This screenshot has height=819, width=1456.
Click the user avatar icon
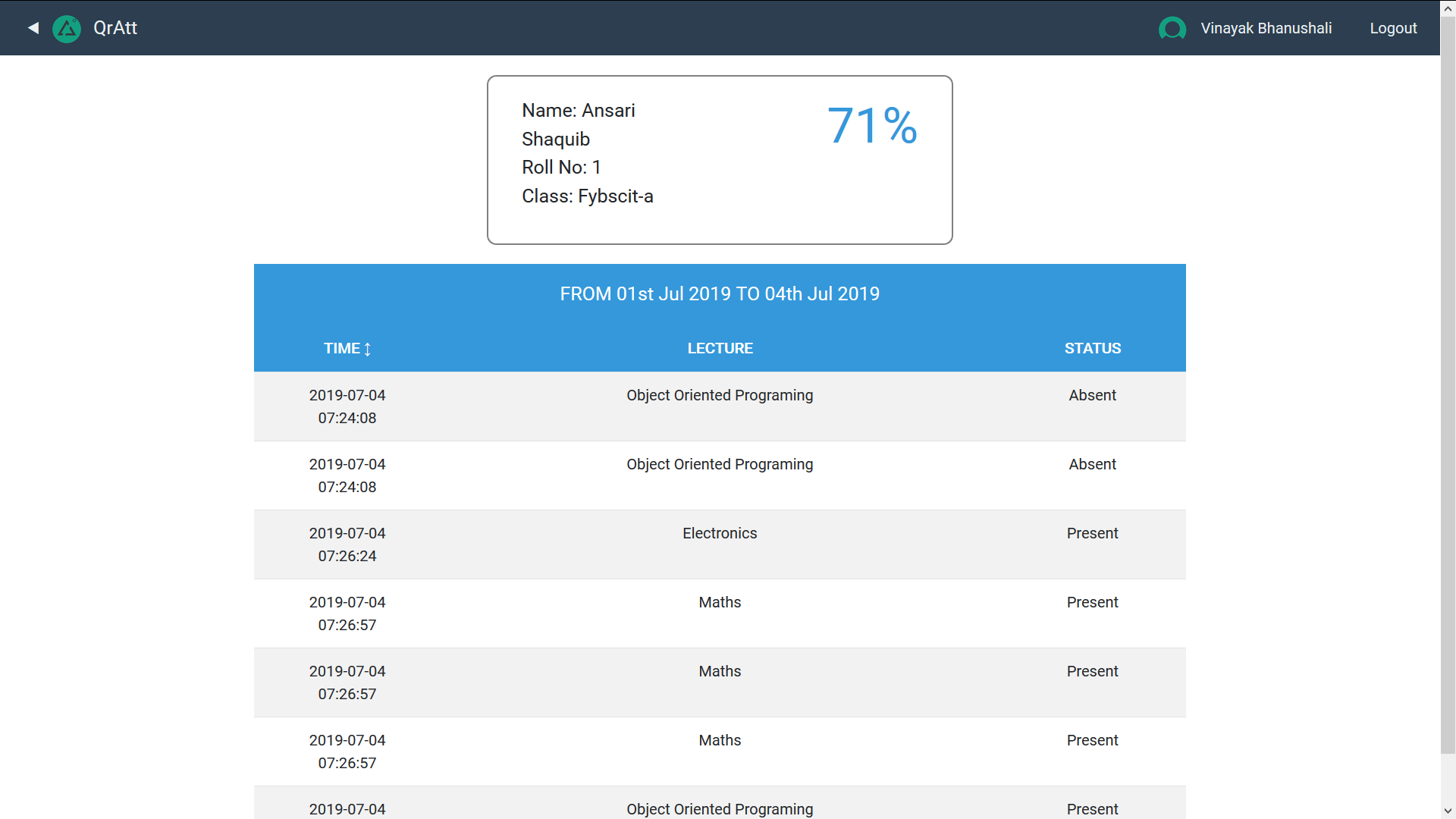(1172, 29)
